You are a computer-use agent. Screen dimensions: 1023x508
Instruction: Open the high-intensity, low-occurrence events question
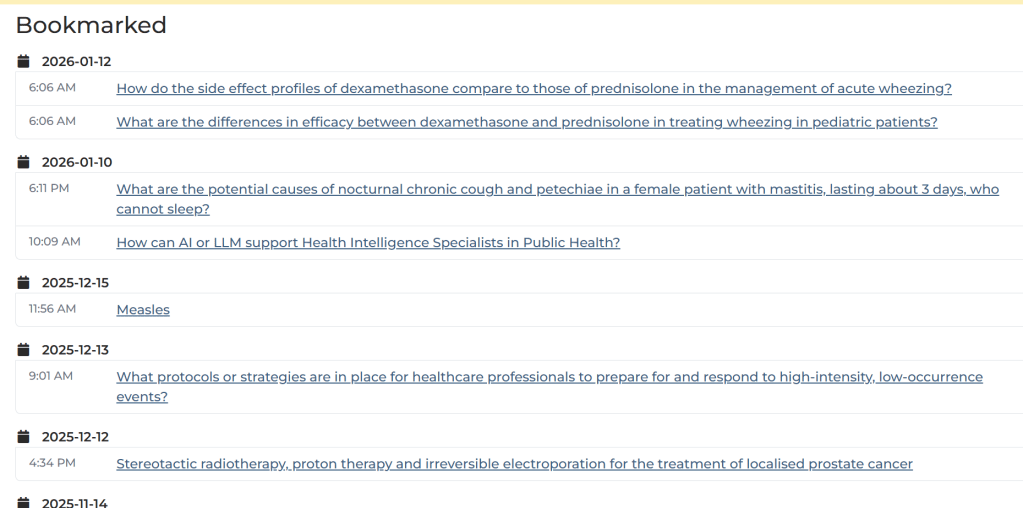[x=549, y=377]
